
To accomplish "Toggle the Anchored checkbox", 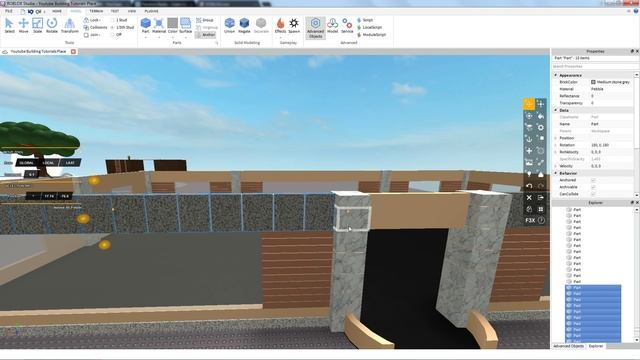I will (593, 180).
